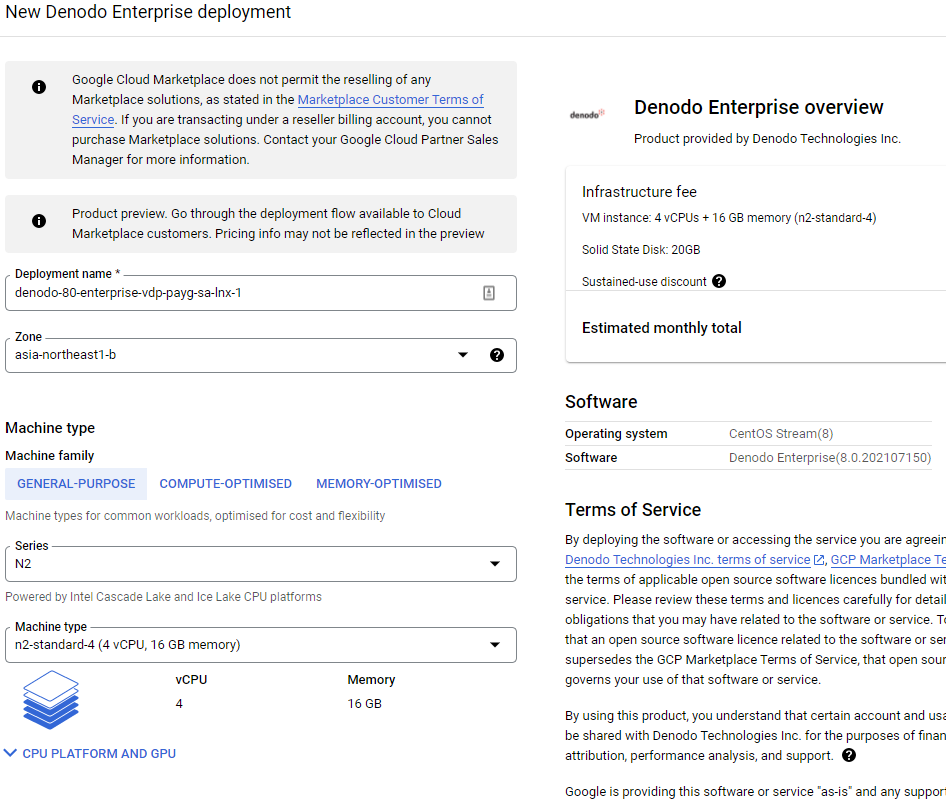The width and height of the screenshot is (946, 802).
Task: Open Marketplace Customer Terms of Service link
Action: pos(390,100)
